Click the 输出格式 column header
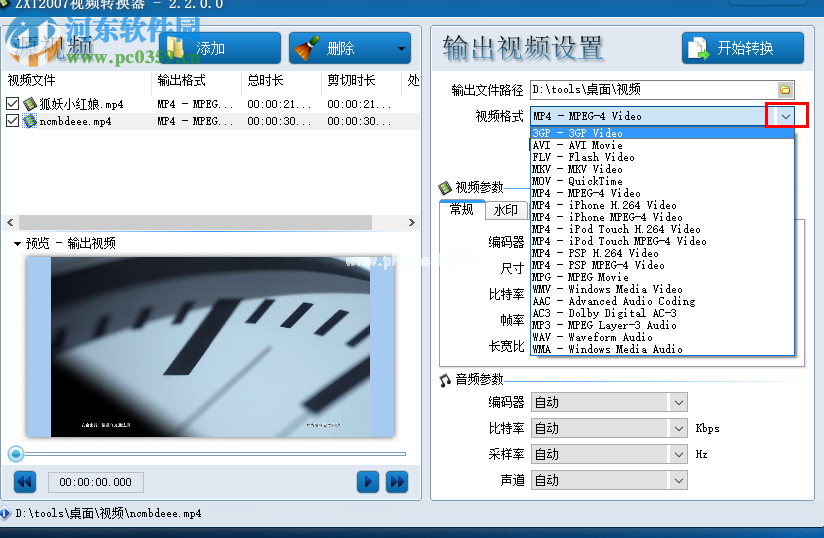Screen dimensions: 824x538 [197, 80]
